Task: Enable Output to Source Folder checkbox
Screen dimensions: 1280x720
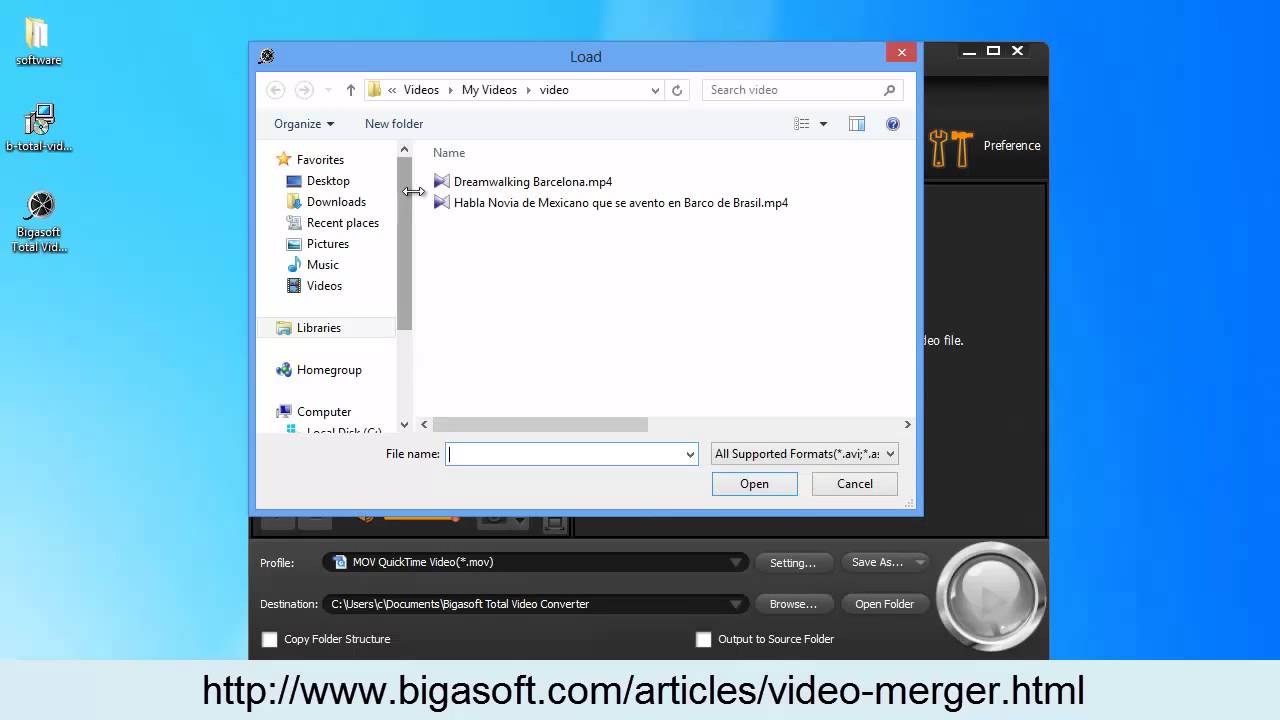Action: click(x=703, y=639)
